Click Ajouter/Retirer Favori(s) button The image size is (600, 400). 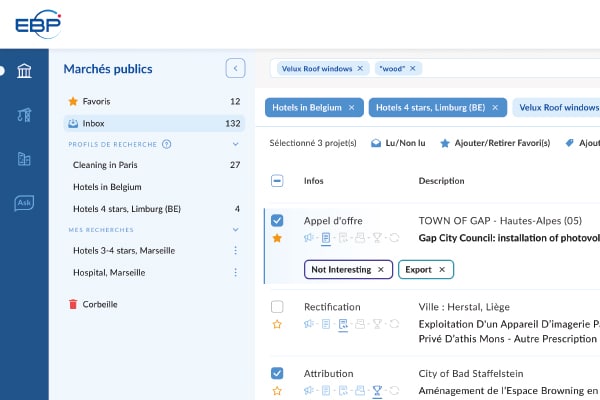(495, 143)
